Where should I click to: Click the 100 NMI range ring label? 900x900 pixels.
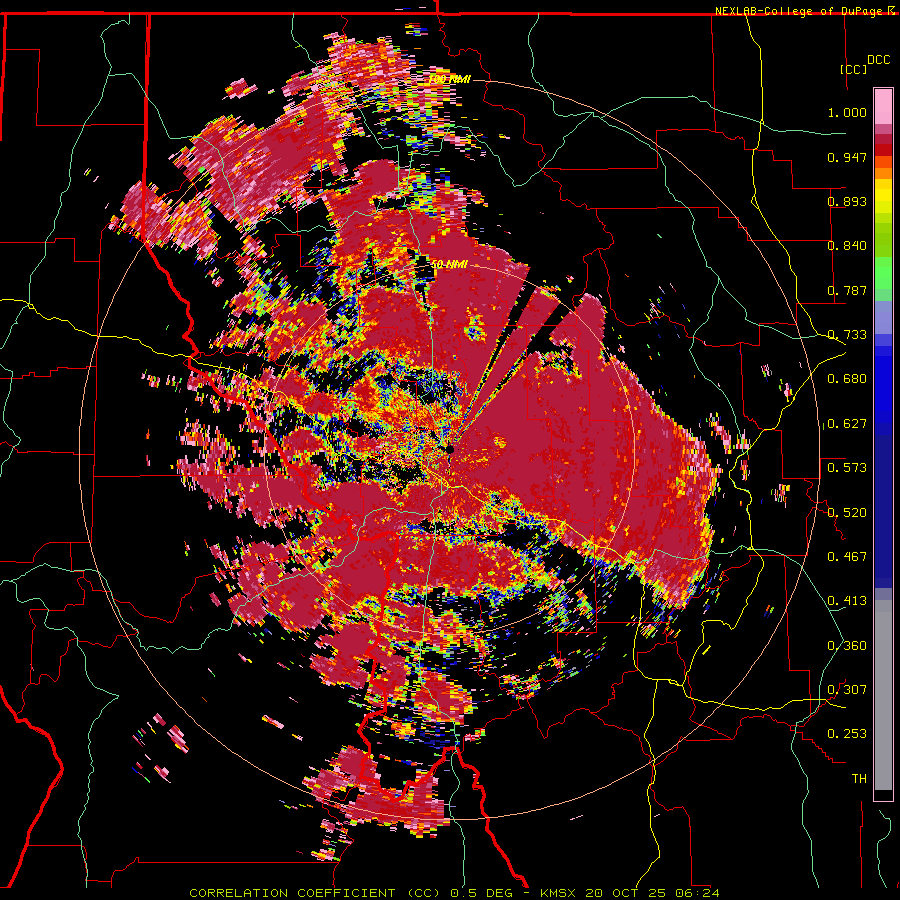[449, 79]
